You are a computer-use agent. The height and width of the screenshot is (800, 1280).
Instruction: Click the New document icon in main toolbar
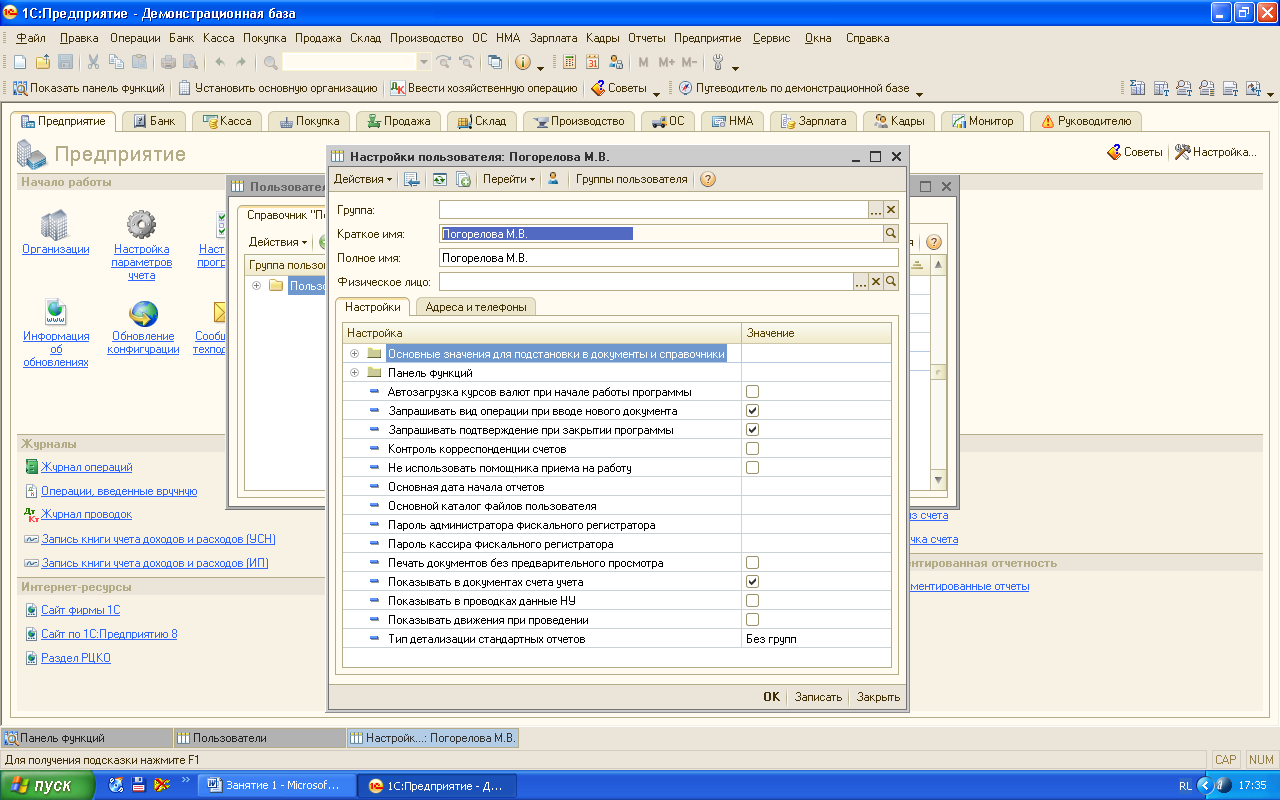tap(22, 62)
